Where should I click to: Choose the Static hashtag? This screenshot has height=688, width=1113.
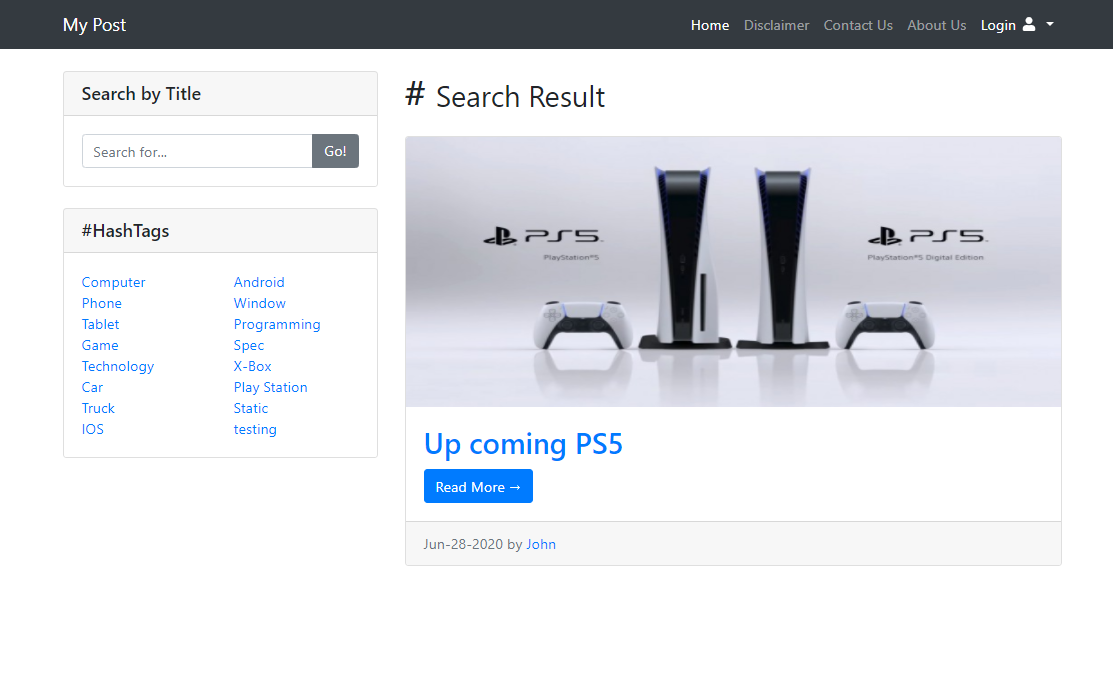(x=251, y=408)
